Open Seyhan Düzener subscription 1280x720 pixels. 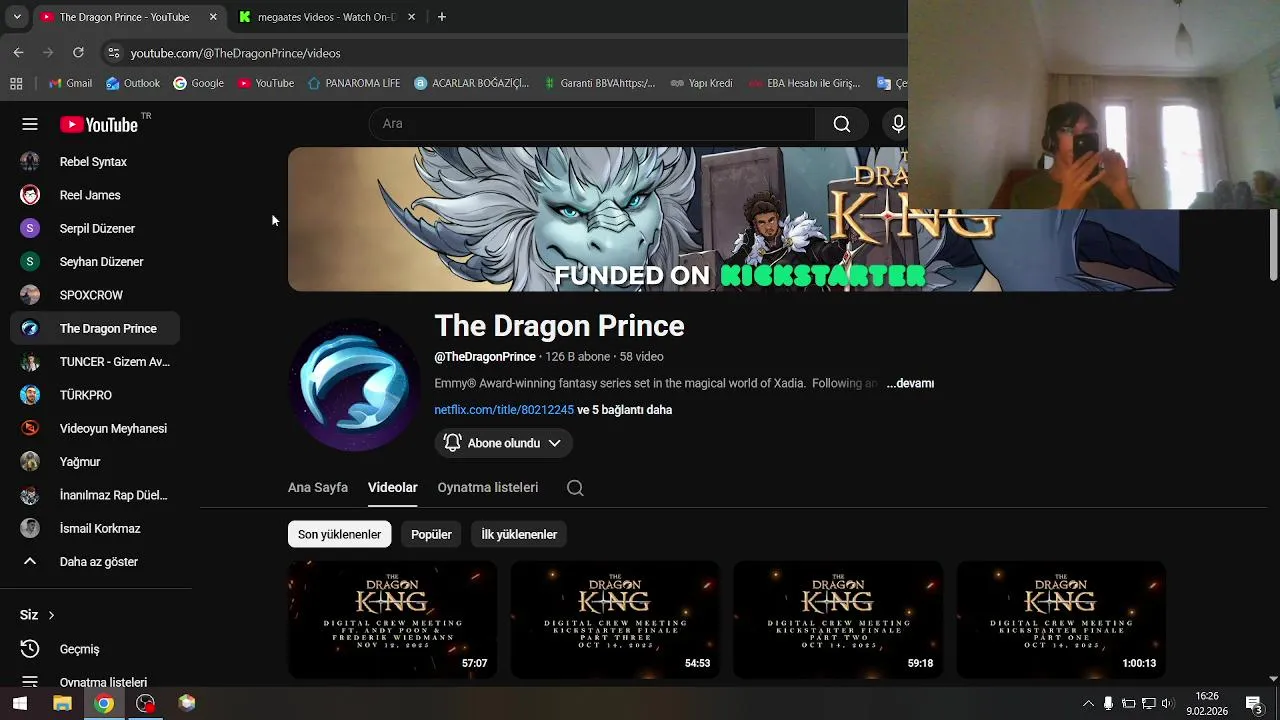[95, 262]
